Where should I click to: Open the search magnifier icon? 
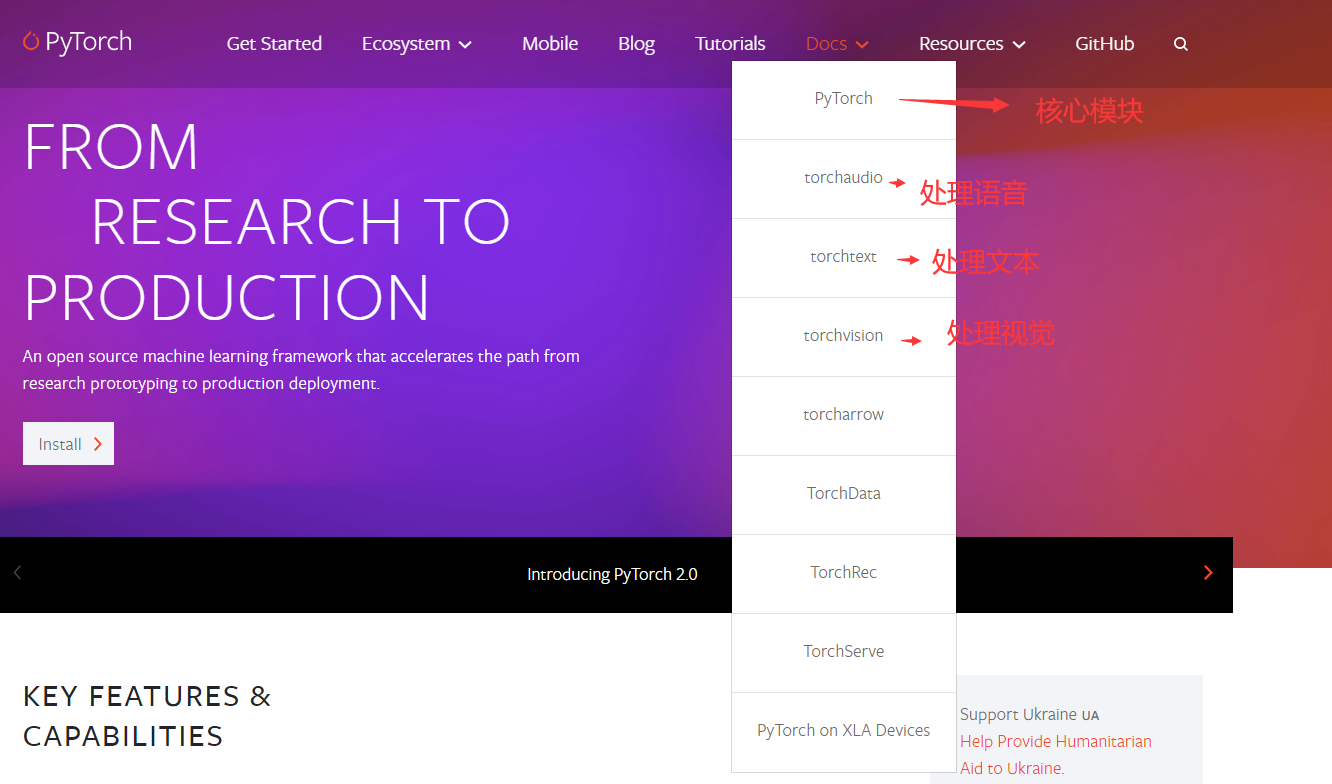click(1181, 44)
